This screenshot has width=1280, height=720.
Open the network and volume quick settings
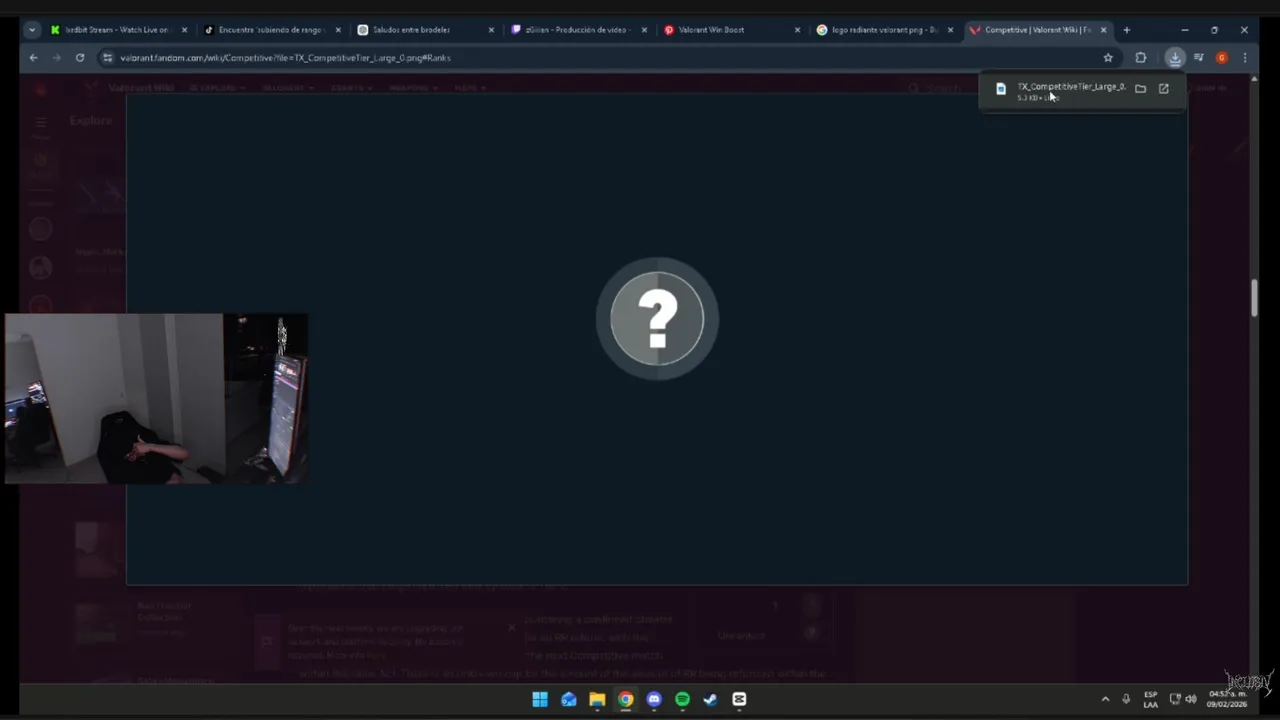1183,699
